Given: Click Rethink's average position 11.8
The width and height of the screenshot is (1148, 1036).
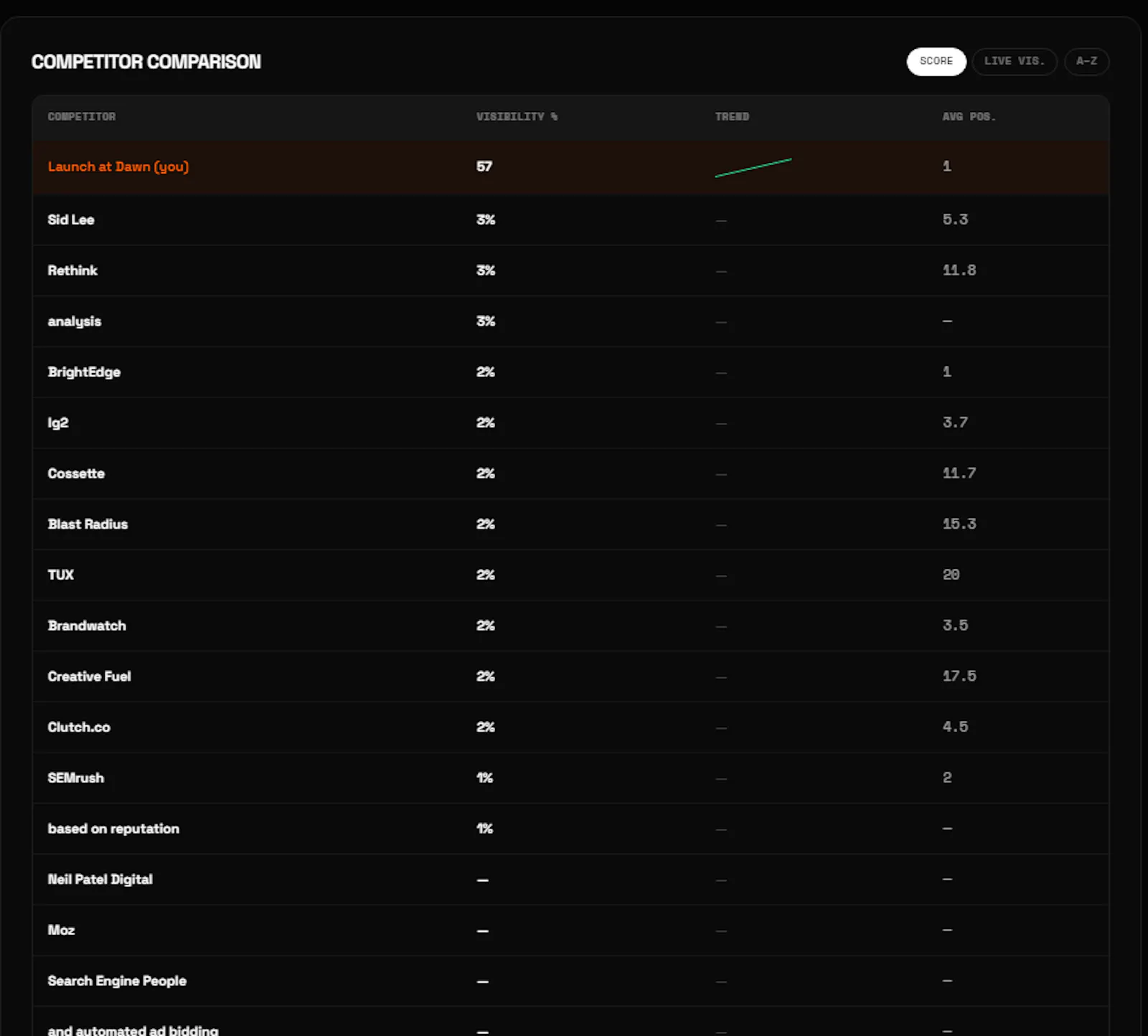Looking at the screenshot, I should [959, 270].
